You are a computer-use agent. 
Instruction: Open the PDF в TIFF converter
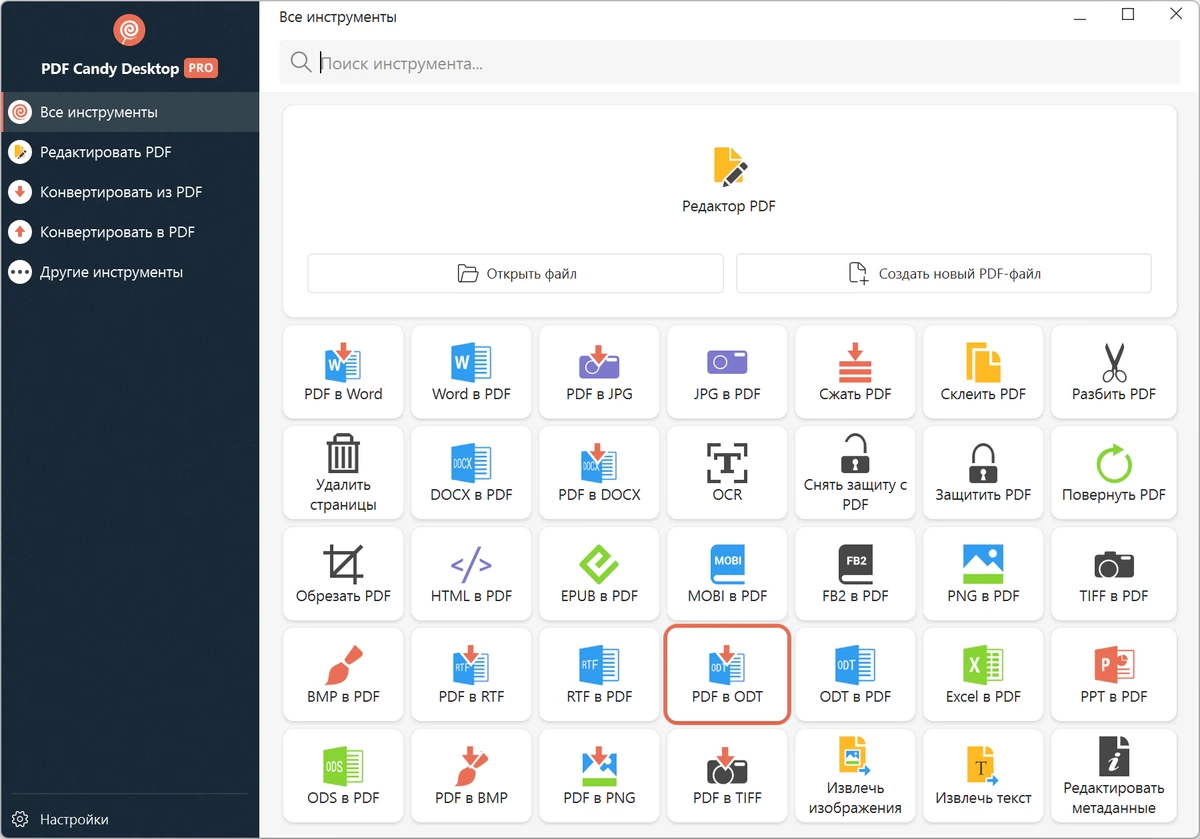(727, 775)
